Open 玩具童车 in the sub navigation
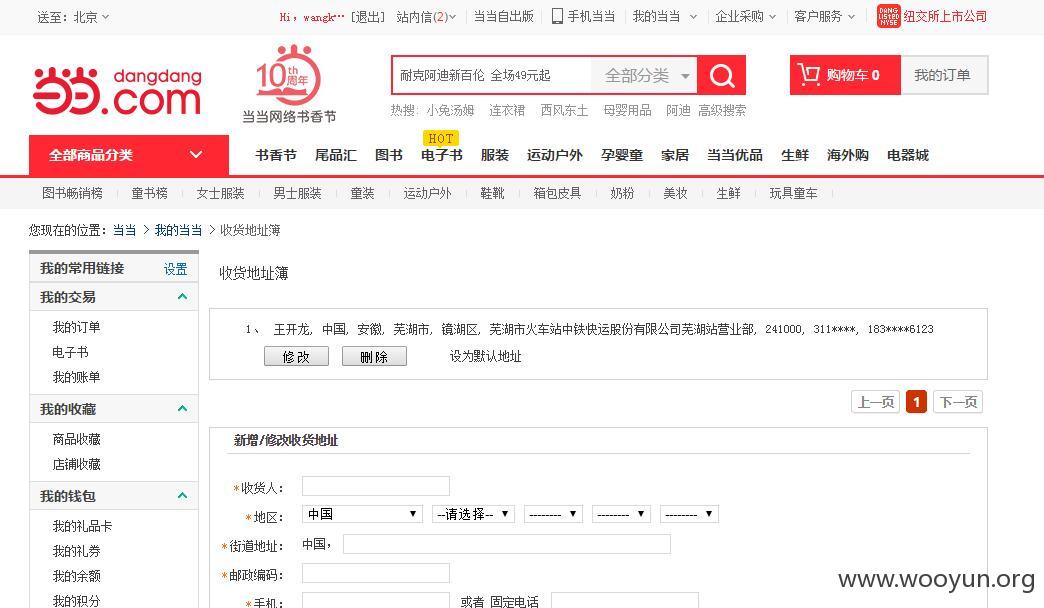This screenshot has width=1044, height=608. click(794, 193)
